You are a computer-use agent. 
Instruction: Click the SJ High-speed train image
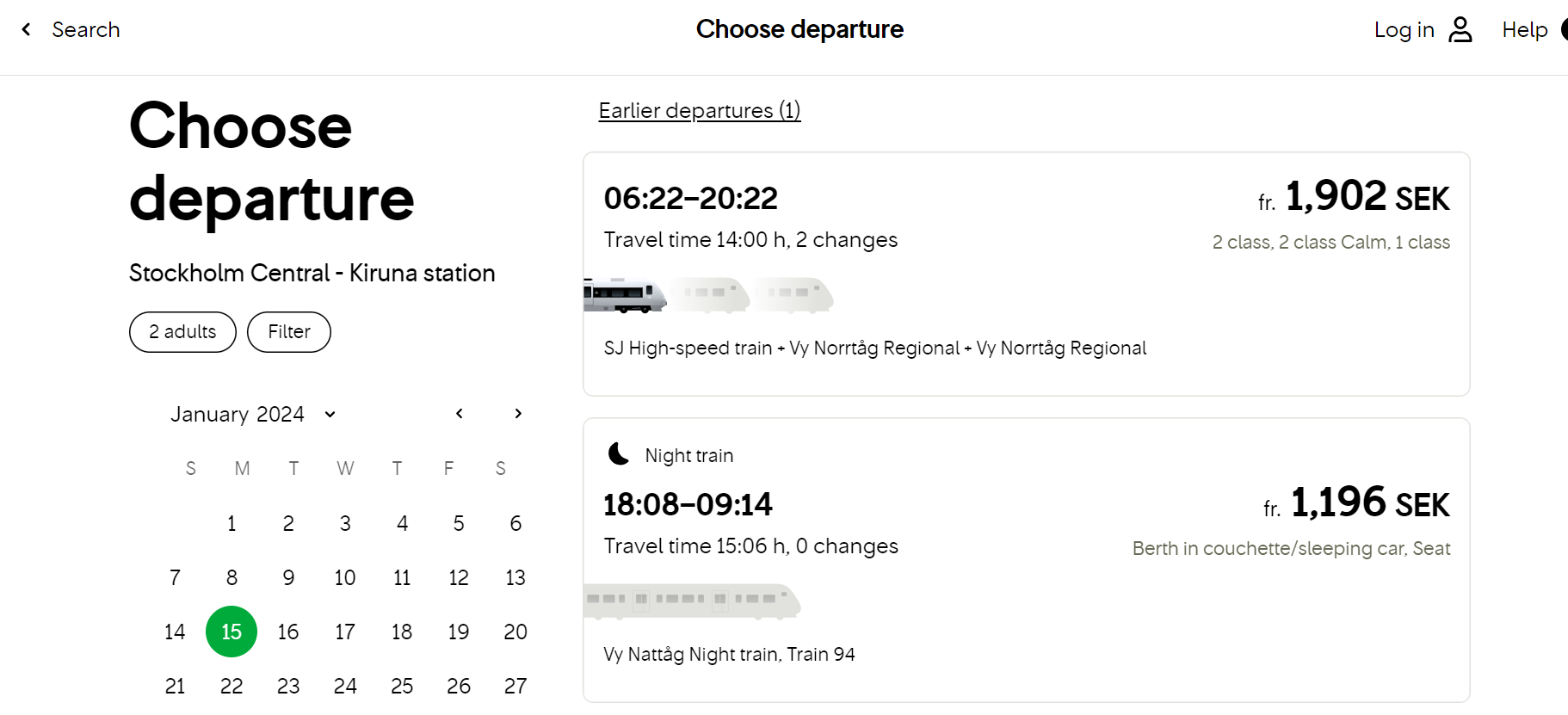tap(625, 295)
